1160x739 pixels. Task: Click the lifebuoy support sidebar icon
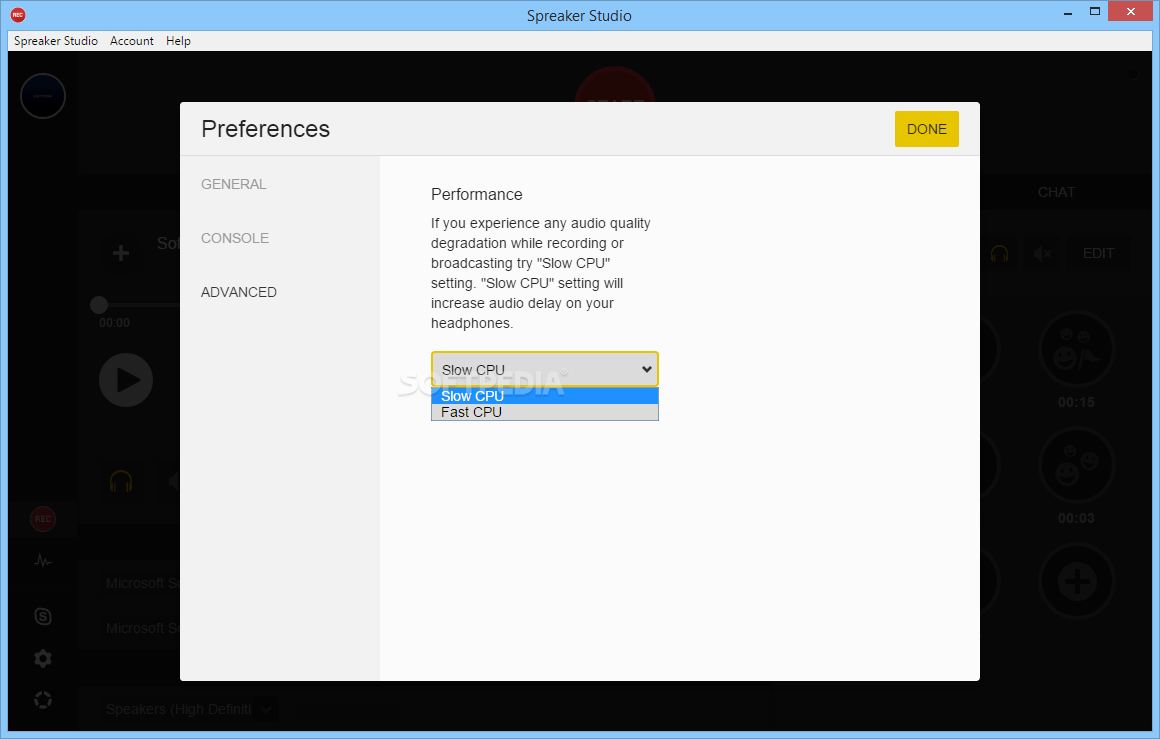pyautogui.click(x=43, y=700)
